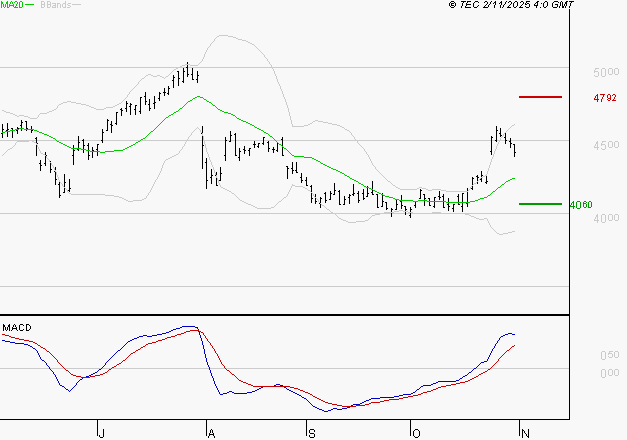Screen dimensions: 627x440
Task: Click the J month axis label
Action: tap(102, 434)
